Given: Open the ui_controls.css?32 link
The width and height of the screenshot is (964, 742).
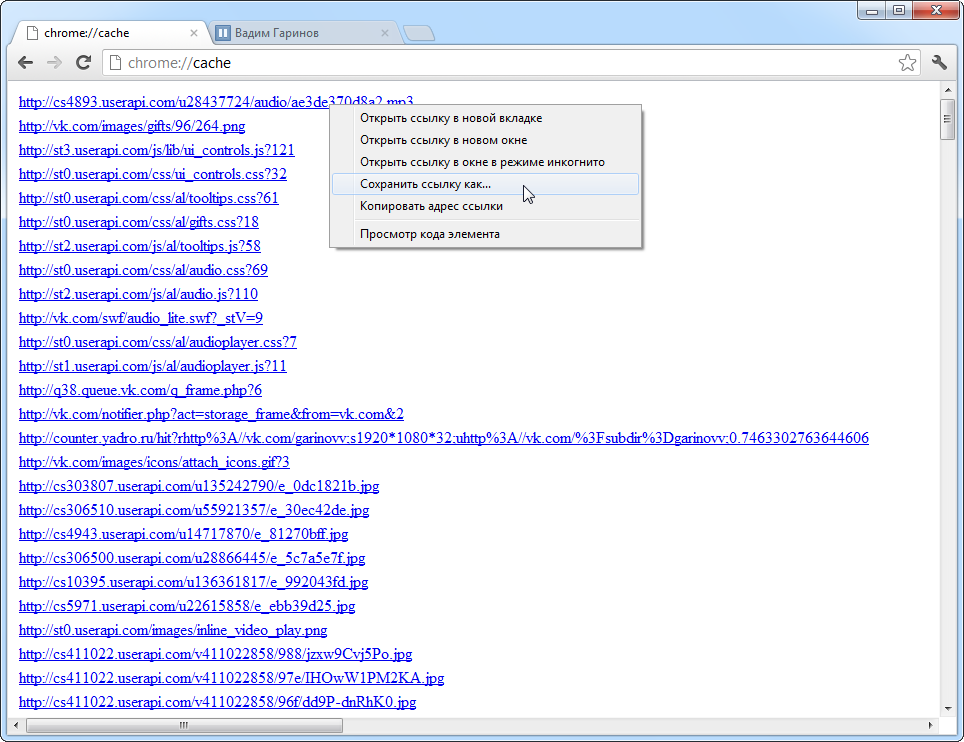Looking at the screenshot, I should 152,174.
